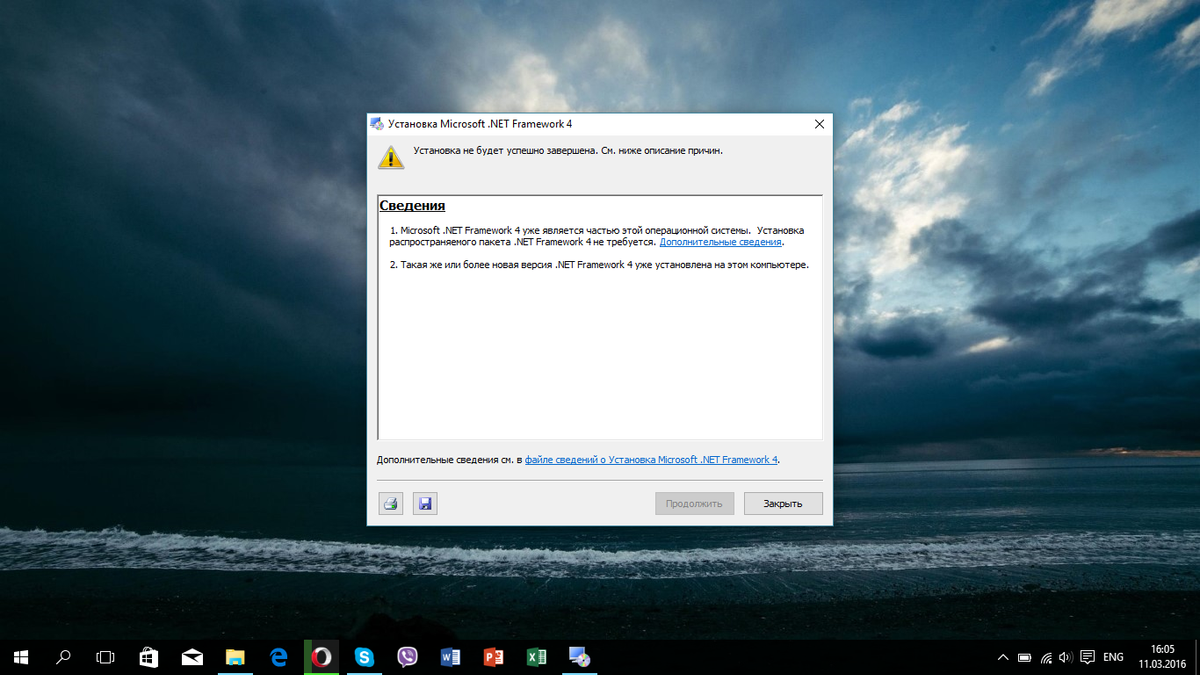Open the Windows Store taskbar icon
The height and width of the screenshot is (675, 1200).
point(148,657)
